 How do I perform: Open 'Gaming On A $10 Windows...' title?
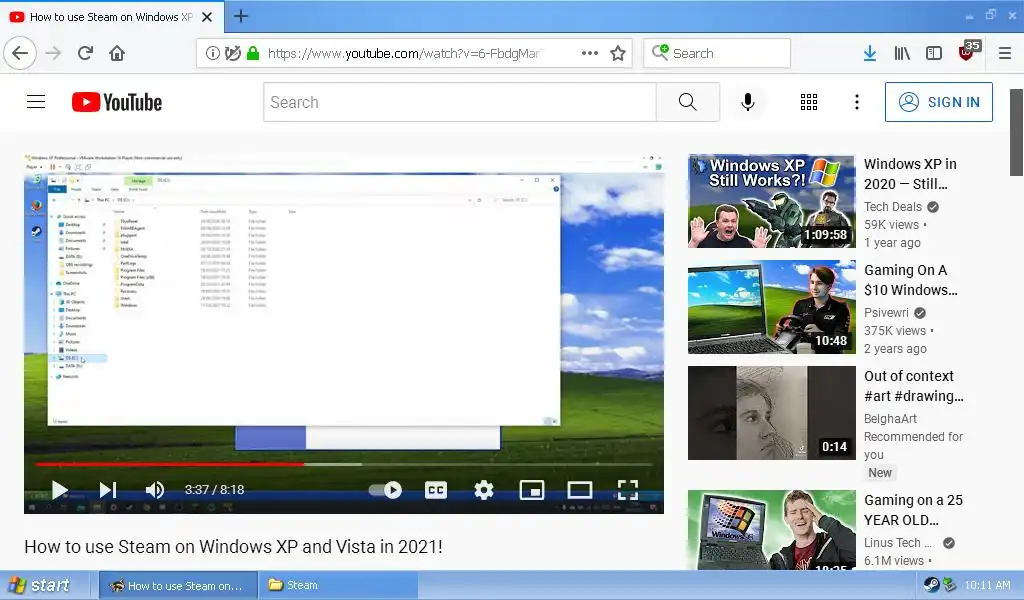tap(911, 279)
